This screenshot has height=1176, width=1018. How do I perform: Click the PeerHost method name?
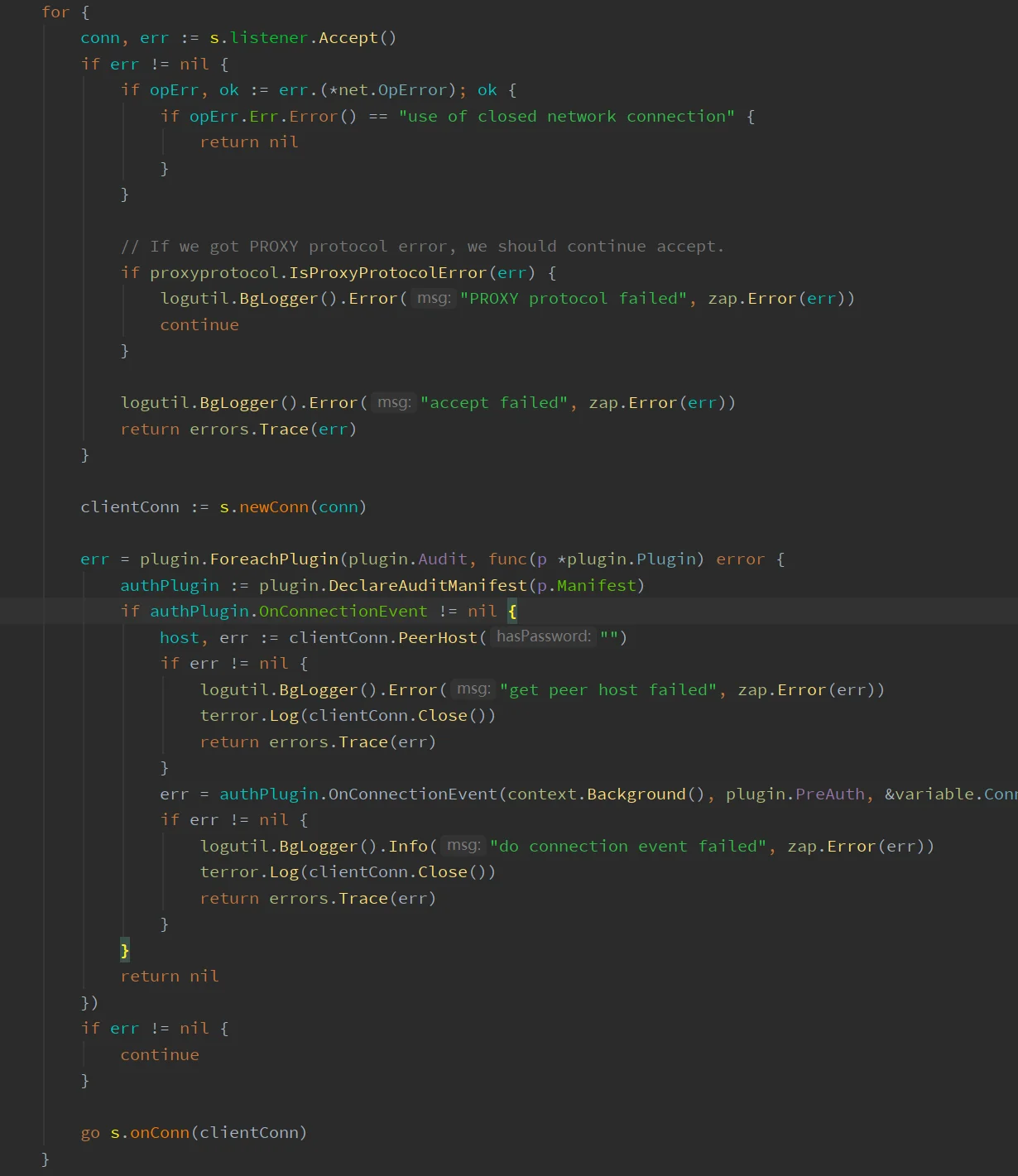(438, 638)
